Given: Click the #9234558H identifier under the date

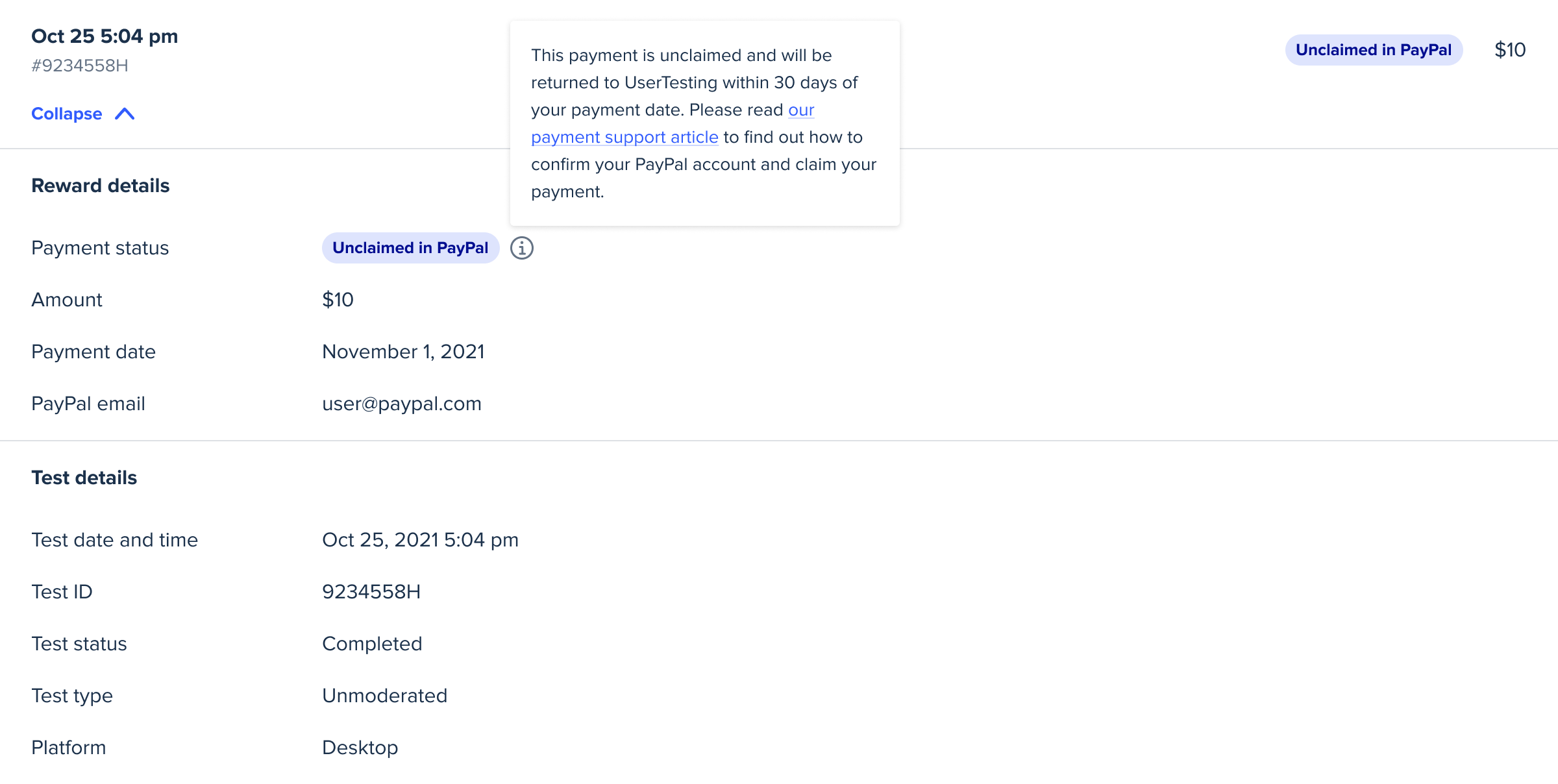Looking at the screenshot, I should click(x=80, y=66).
